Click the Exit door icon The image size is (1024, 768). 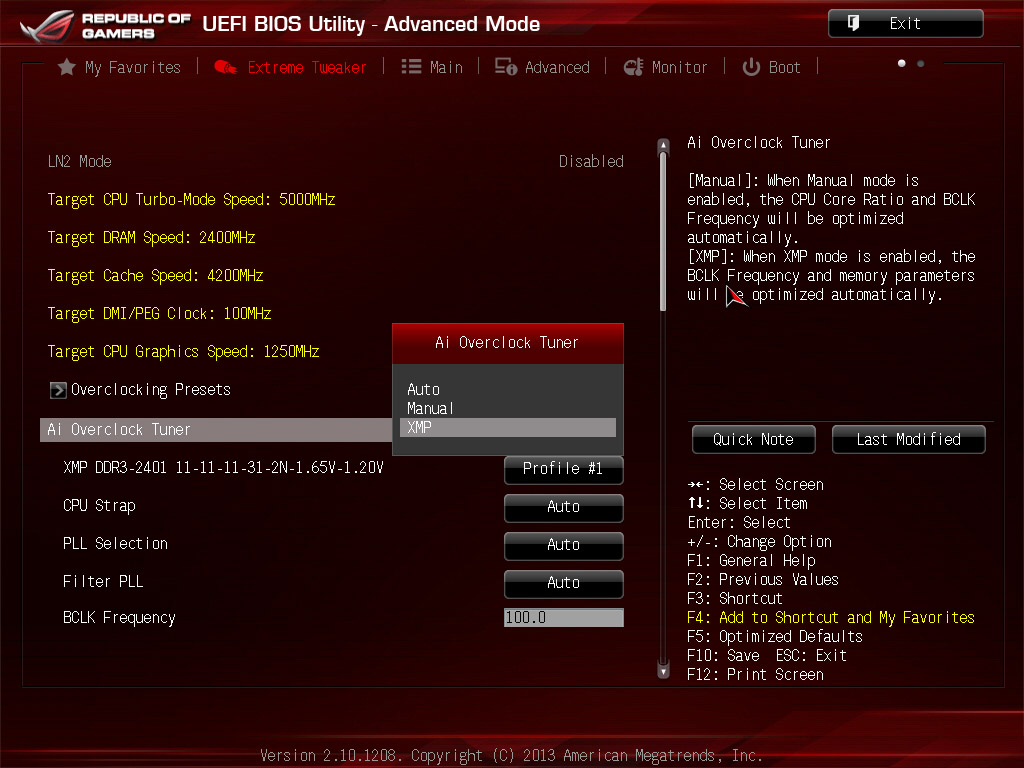(x=853, y=24)
